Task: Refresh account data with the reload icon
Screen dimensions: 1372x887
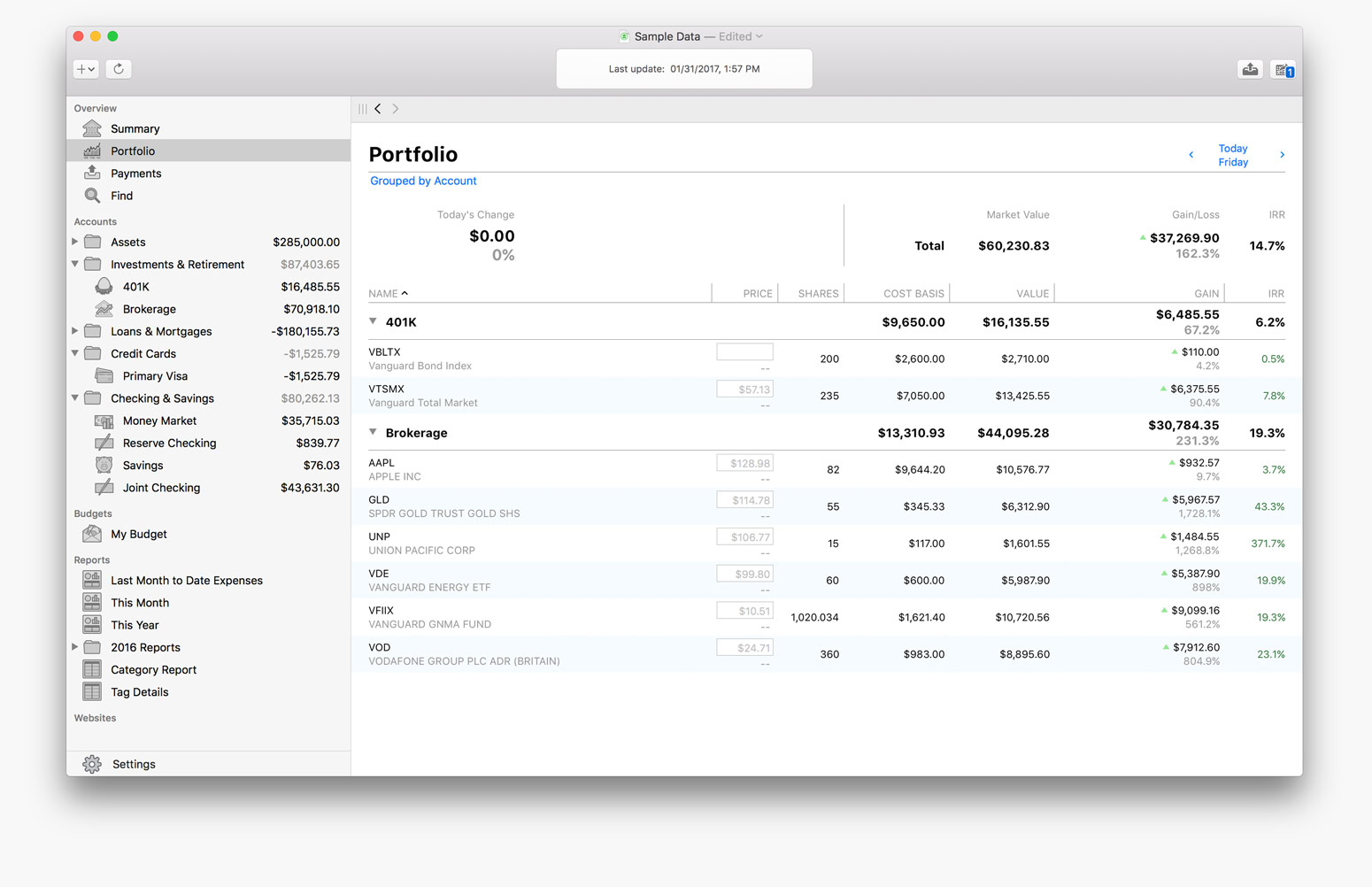Action: (119, 69)
